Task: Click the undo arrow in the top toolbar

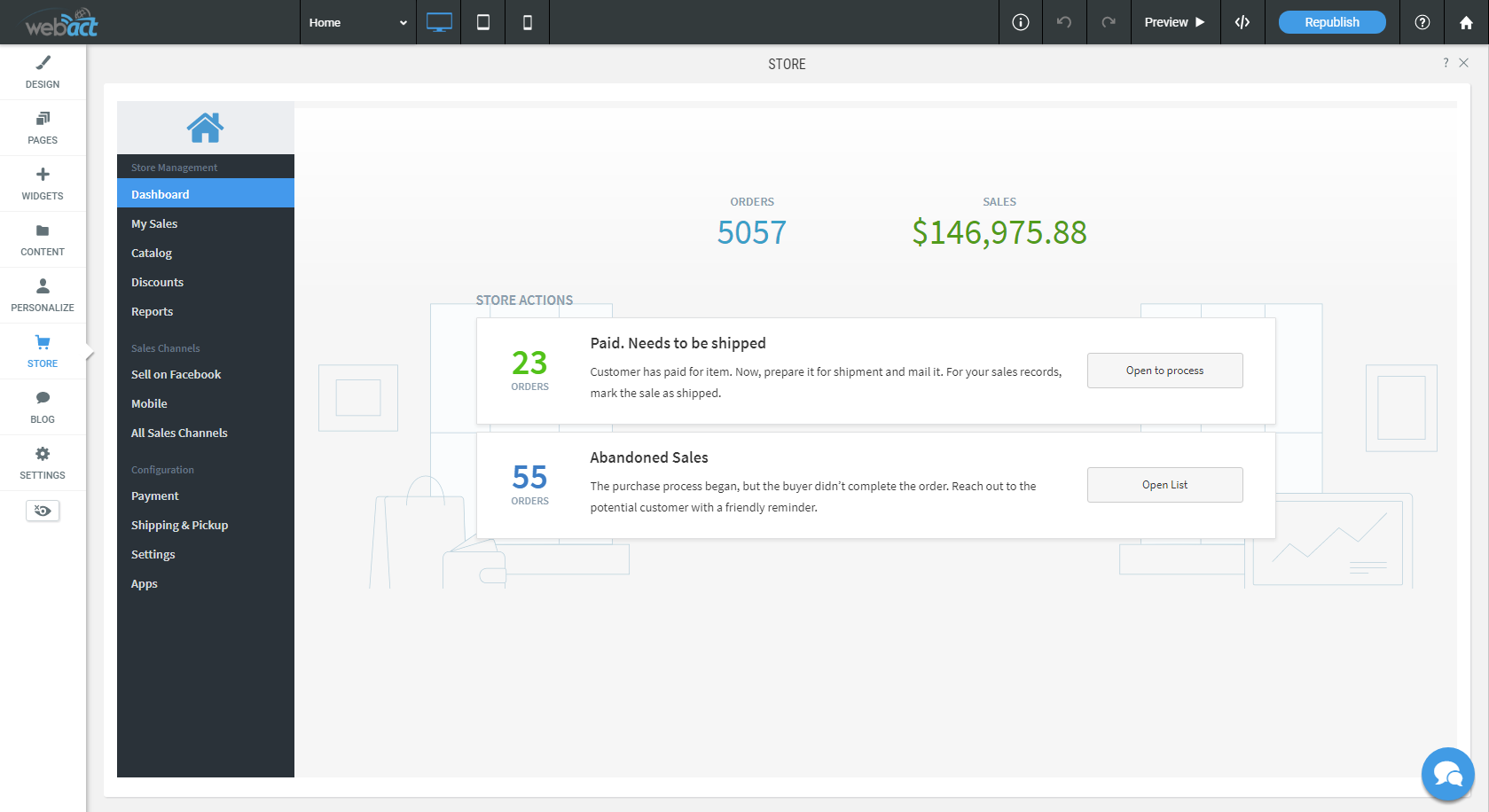Action: [x=1064, y=22]
